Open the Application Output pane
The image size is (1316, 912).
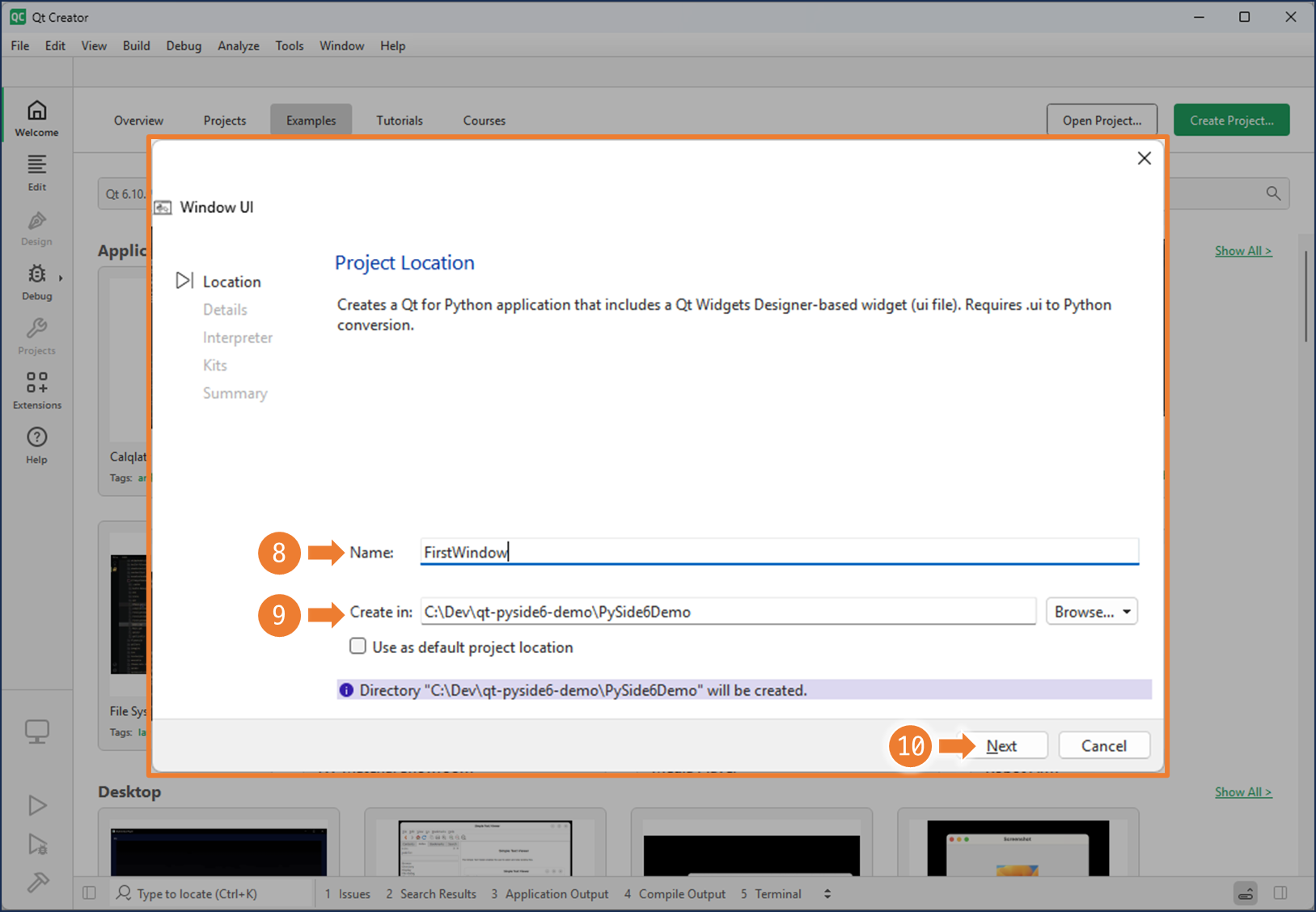[x=550, y=893]
